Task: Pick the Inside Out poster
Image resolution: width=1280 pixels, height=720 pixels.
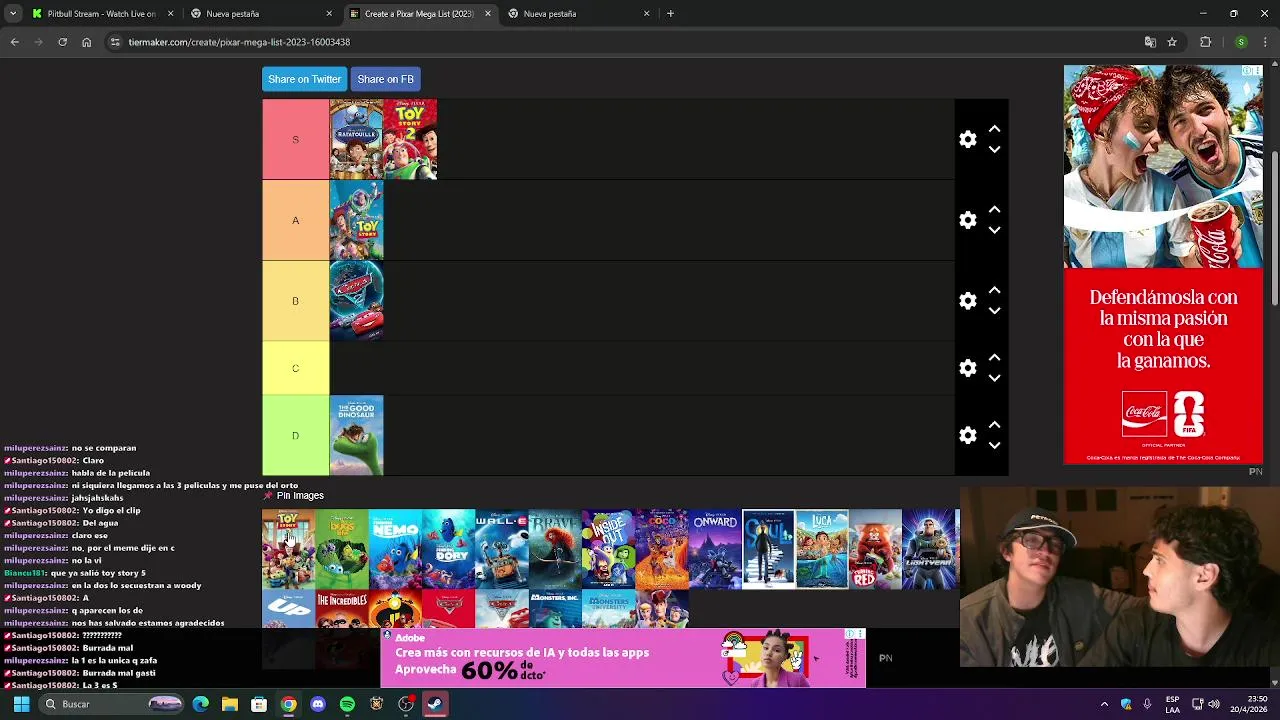Action: point(608,550)
